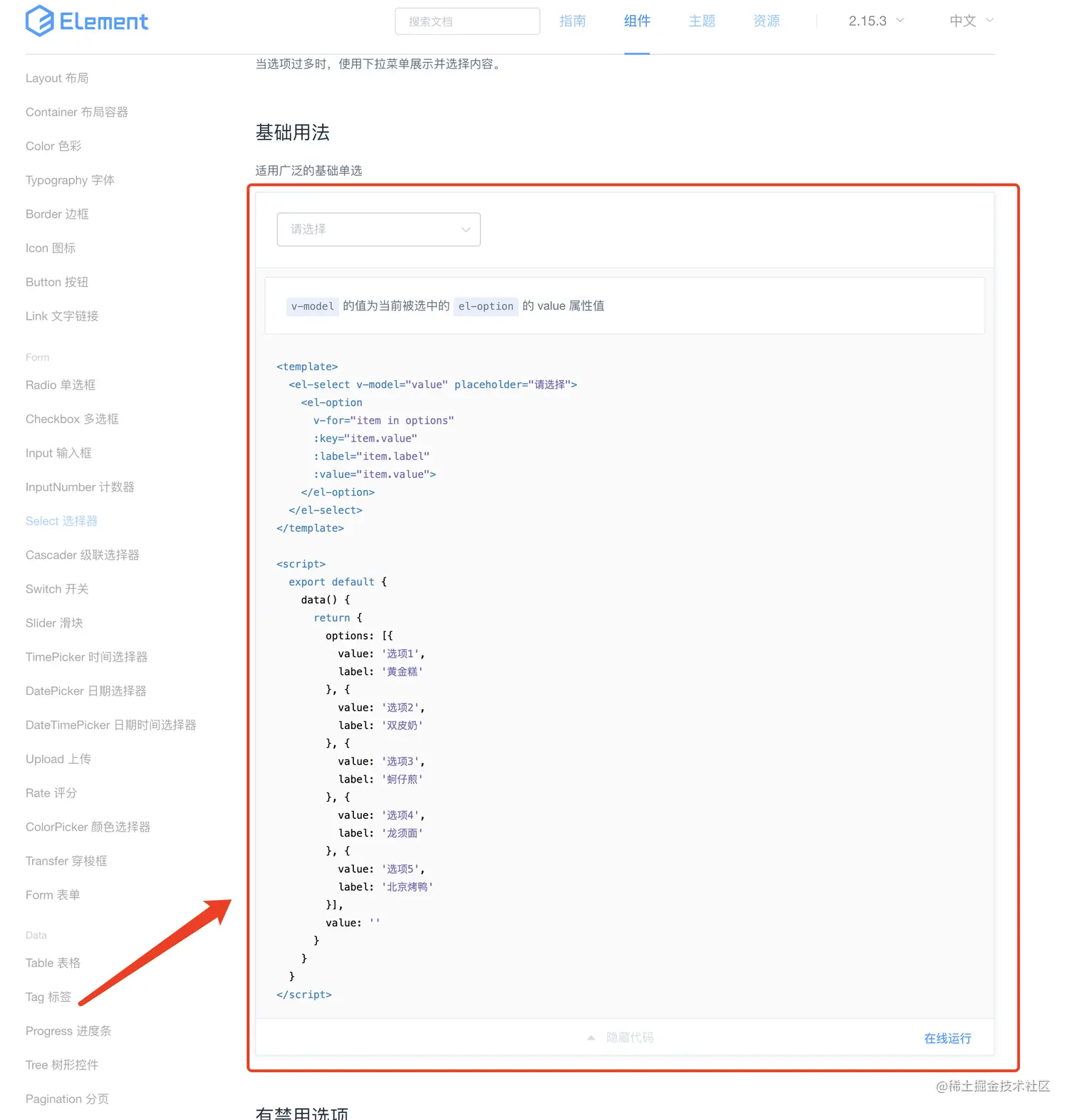Open TimePicker 时间选择器 in the sidebar
This screenshot has width=1077, height=1120.
pyautogui.click(x=86, y=657)
